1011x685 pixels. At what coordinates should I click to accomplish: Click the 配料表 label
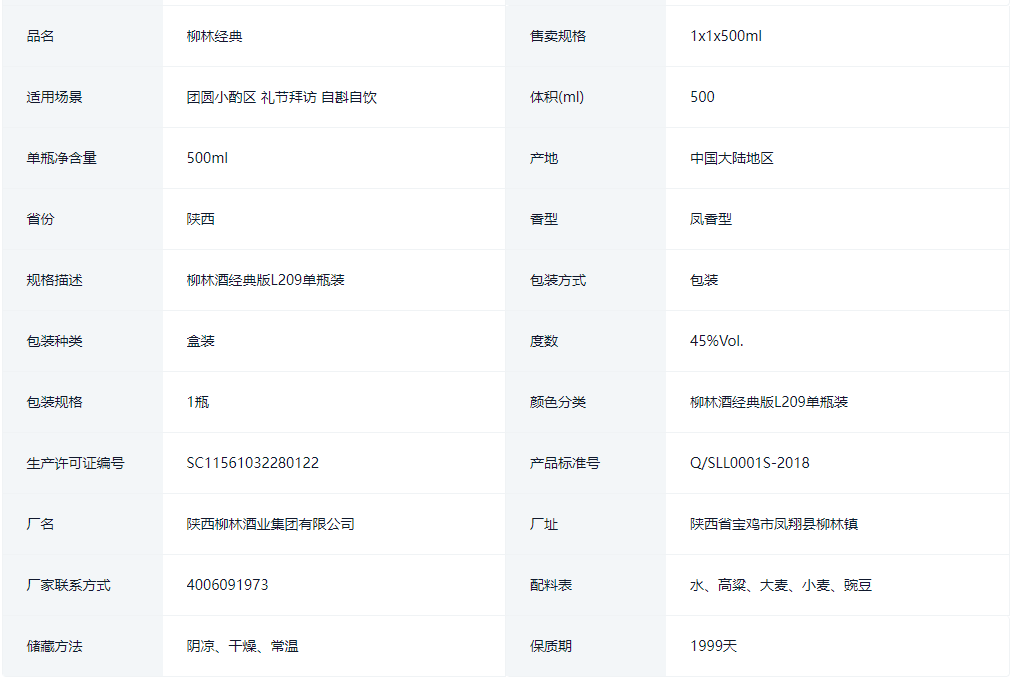point(551,585)
